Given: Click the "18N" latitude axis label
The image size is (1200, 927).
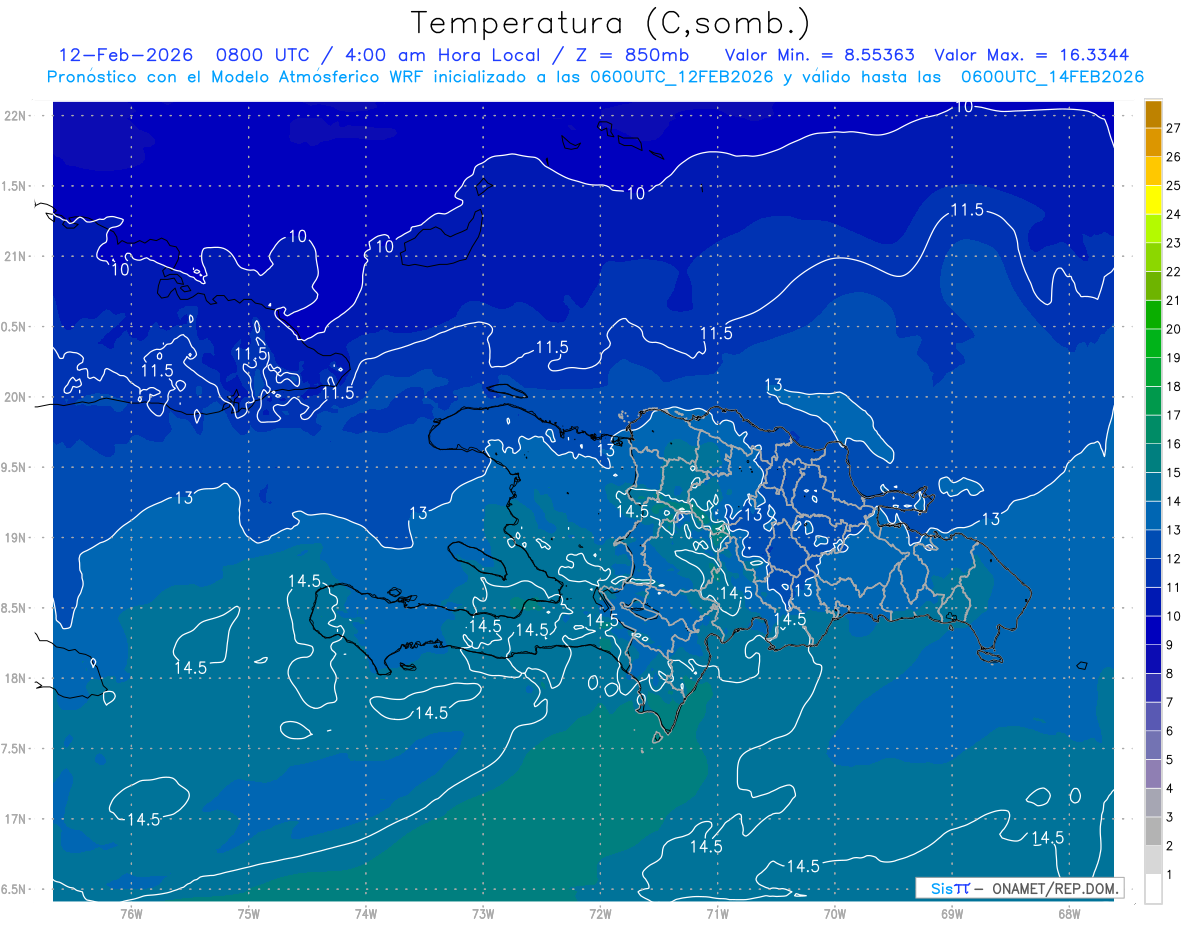Looking at the screenshot, I should [x=16, y=679].
